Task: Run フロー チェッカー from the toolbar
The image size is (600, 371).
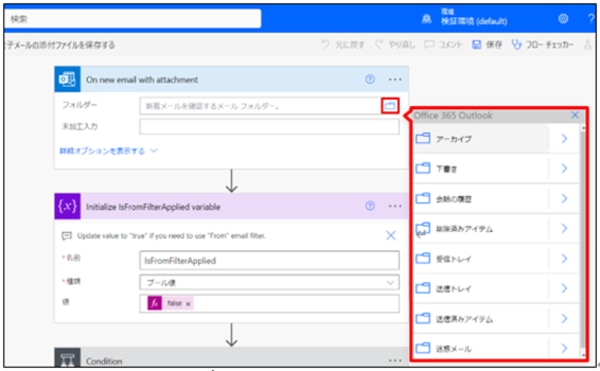Action: pos(543,45)
